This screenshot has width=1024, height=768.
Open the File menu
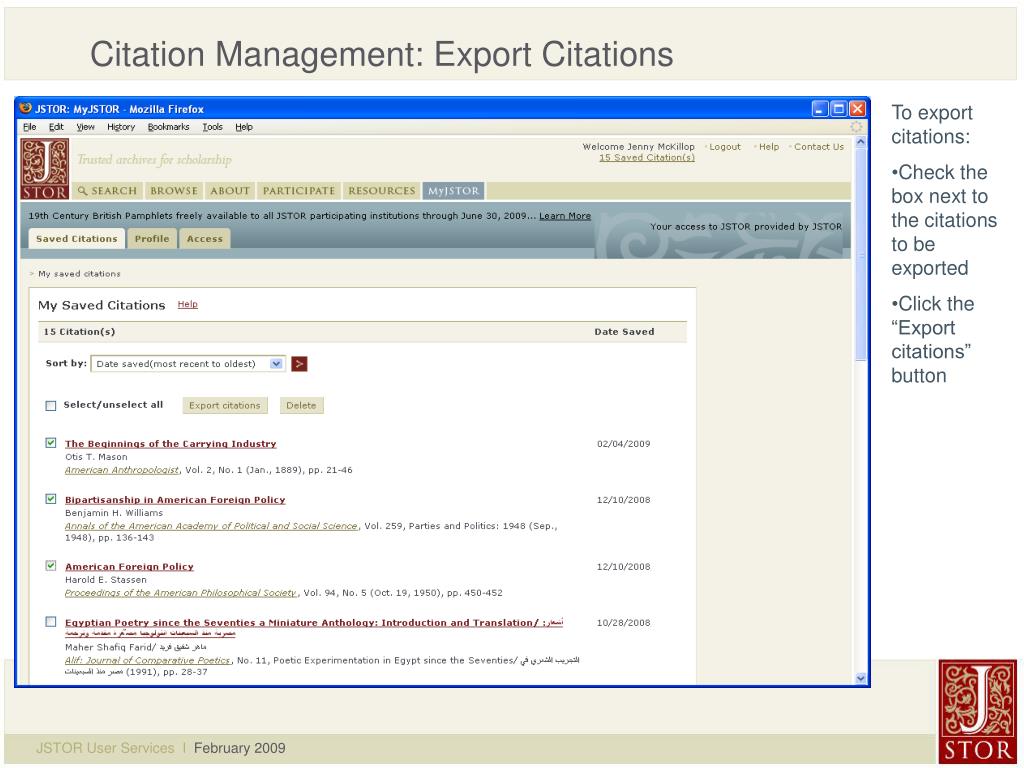tap(30, 127)
